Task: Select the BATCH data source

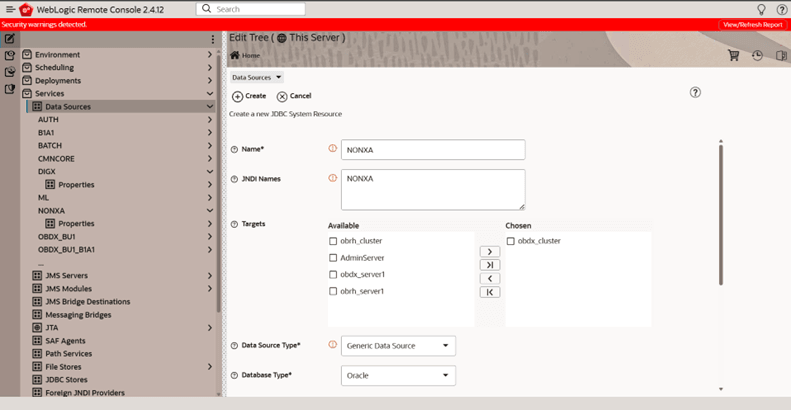Action: point(50,146)
